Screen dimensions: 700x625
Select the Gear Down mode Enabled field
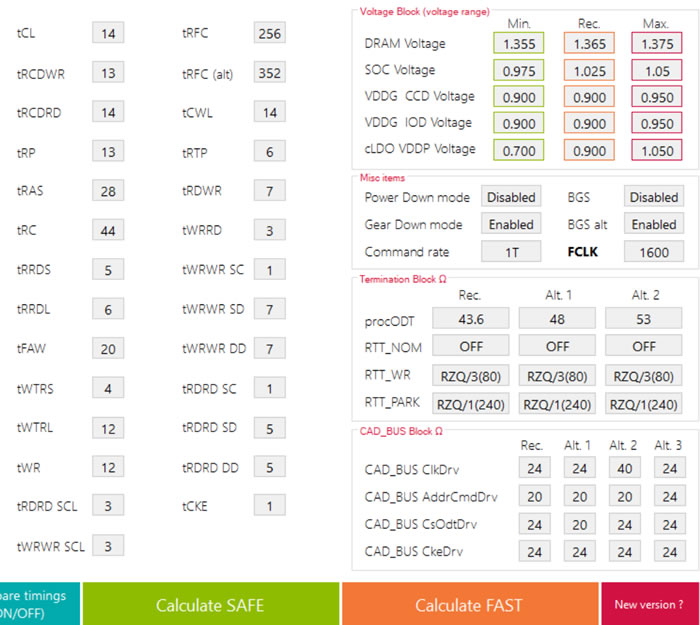(511, 225)
